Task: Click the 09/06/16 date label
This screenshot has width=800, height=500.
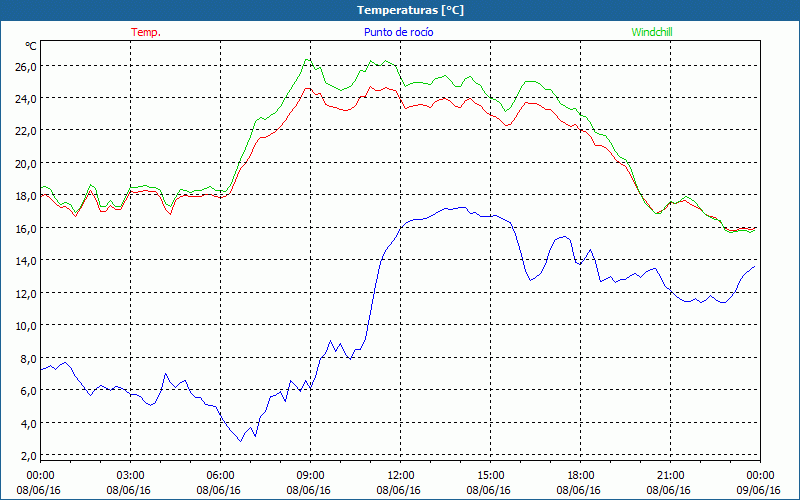Action: [x=758, y=490]
